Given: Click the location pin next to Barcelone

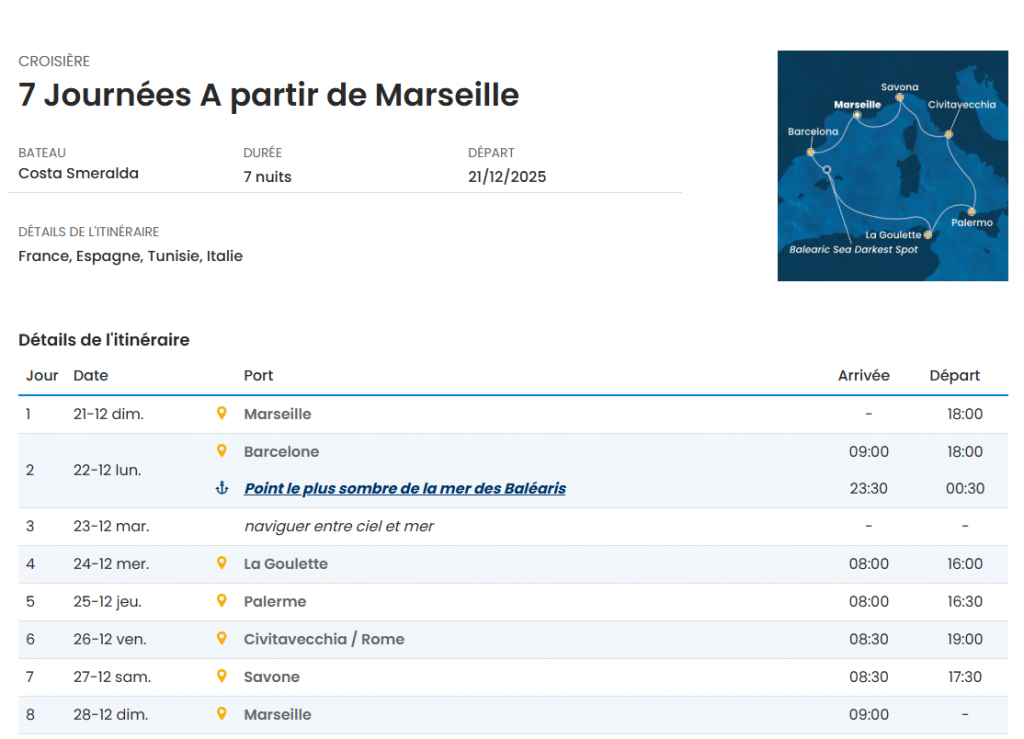Looking at the screenshot, I should [222, 451].
